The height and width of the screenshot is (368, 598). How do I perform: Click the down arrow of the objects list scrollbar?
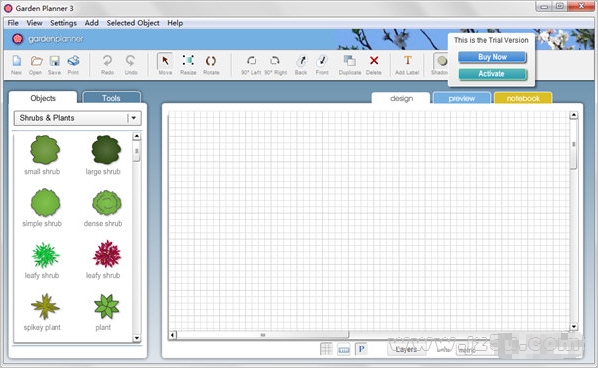click(x=137, y=338)
